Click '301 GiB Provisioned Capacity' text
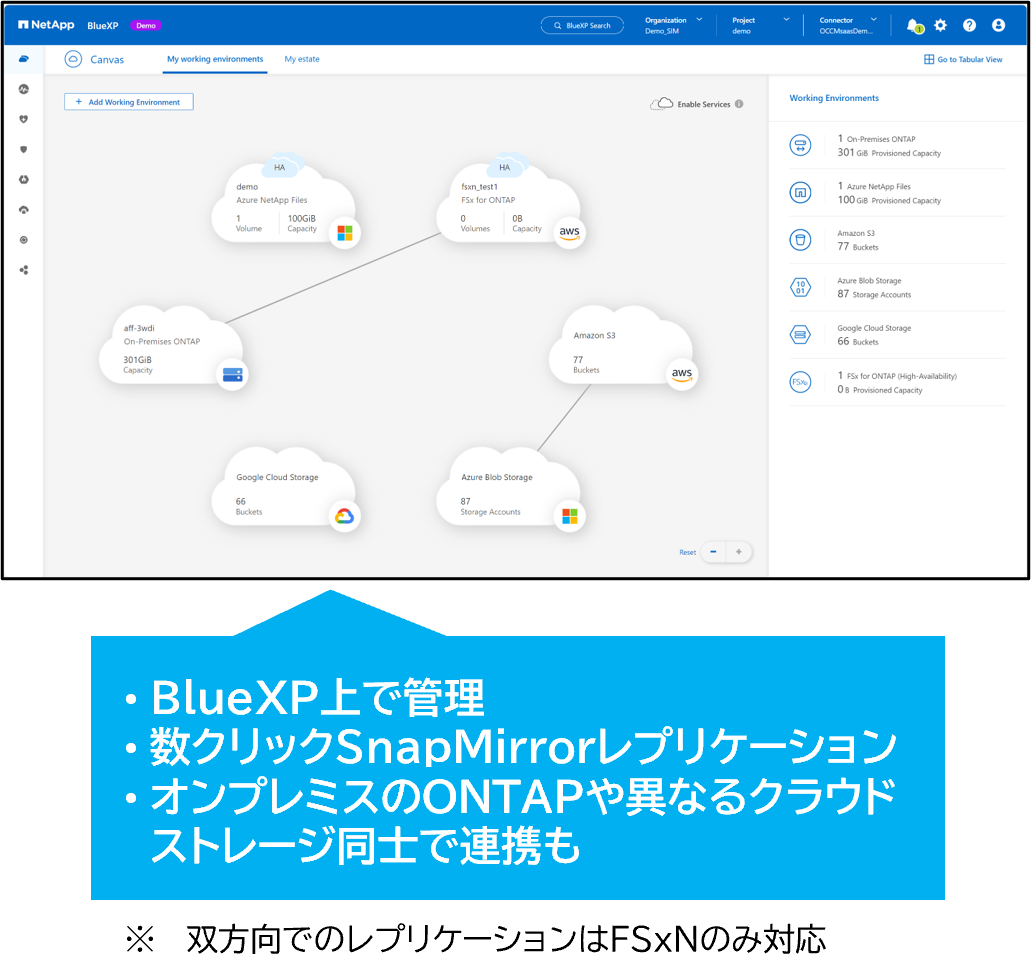Viewport: 1031px width, 976px height. (889, 153)
